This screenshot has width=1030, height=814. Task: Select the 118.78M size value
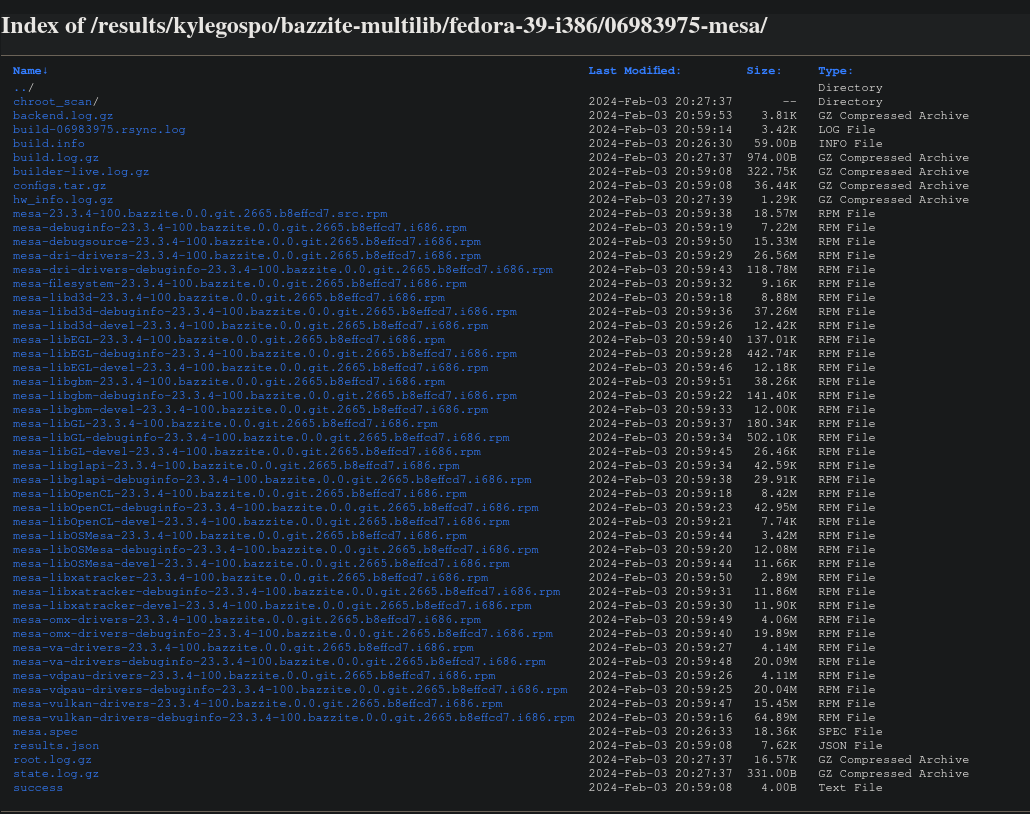coord(772,269)
